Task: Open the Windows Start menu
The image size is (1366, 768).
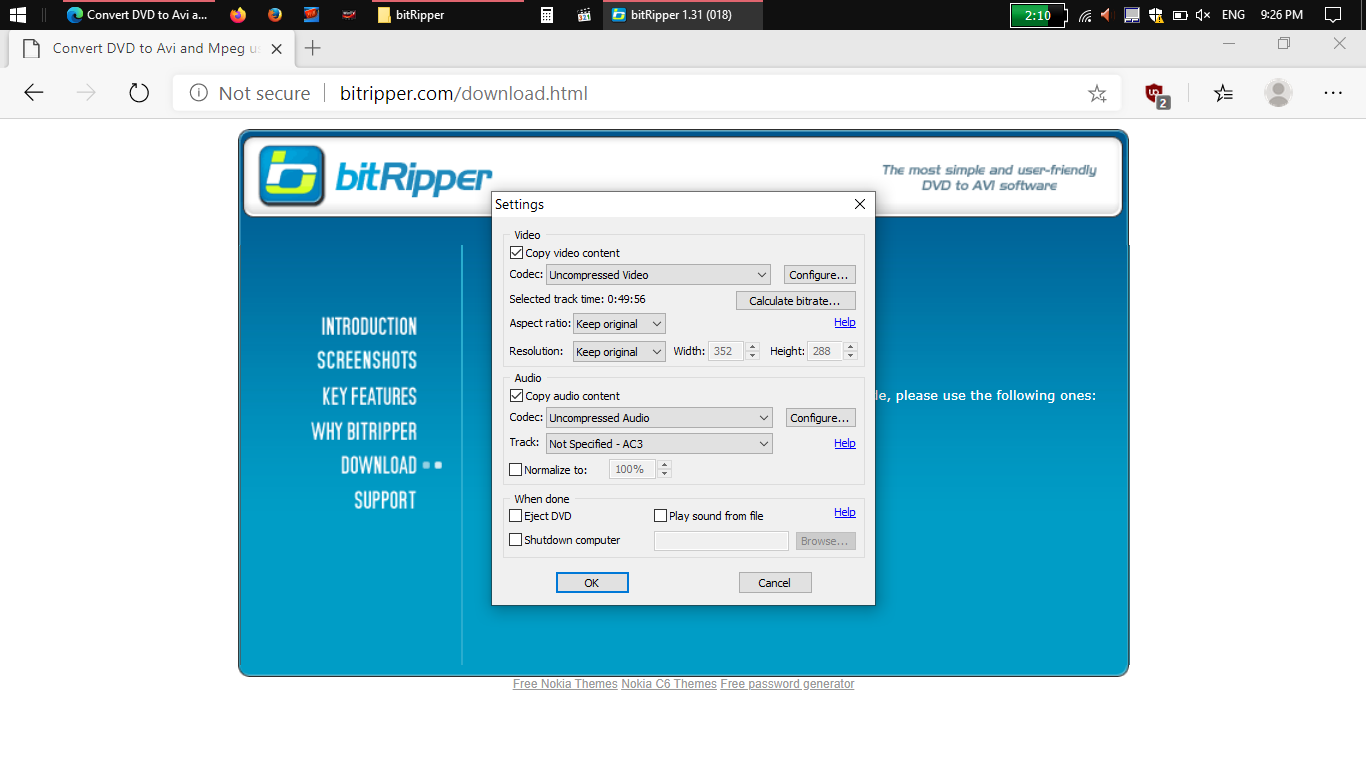Action: pyautogui.click(x=17, y=15)
